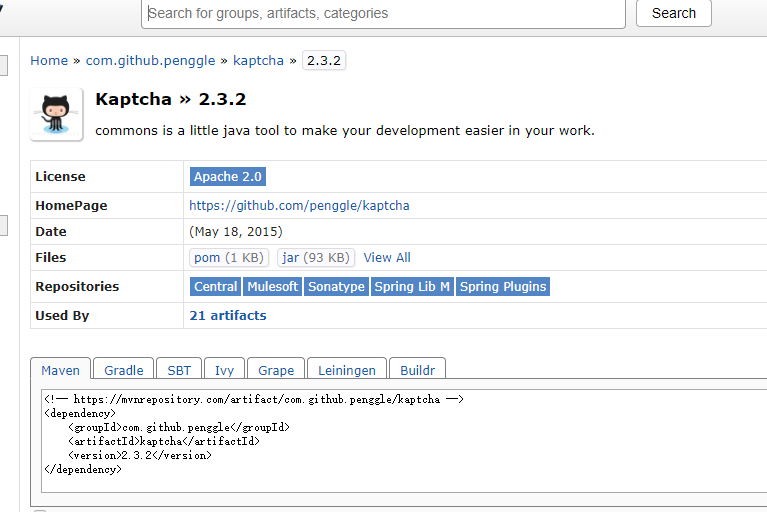This screenshot has width=767, height=512.
Task: Click the License row label
Action: pos(60,177)
